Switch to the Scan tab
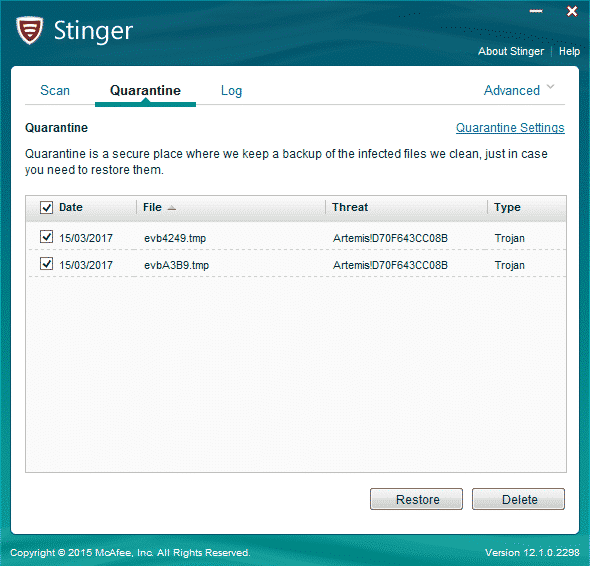Screen dimensions: 590x566 [x=55, y=90]
